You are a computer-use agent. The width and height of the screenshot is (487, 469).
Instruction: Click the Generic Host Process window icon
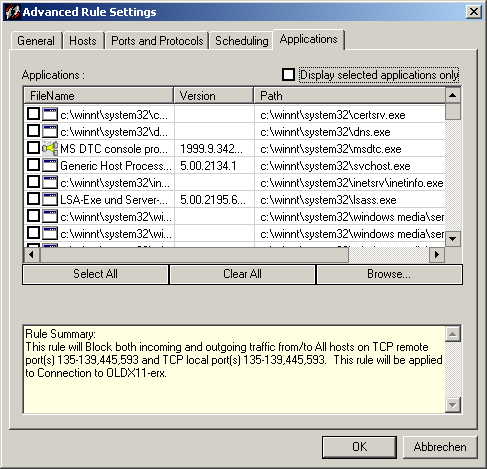tap(50, 165)
